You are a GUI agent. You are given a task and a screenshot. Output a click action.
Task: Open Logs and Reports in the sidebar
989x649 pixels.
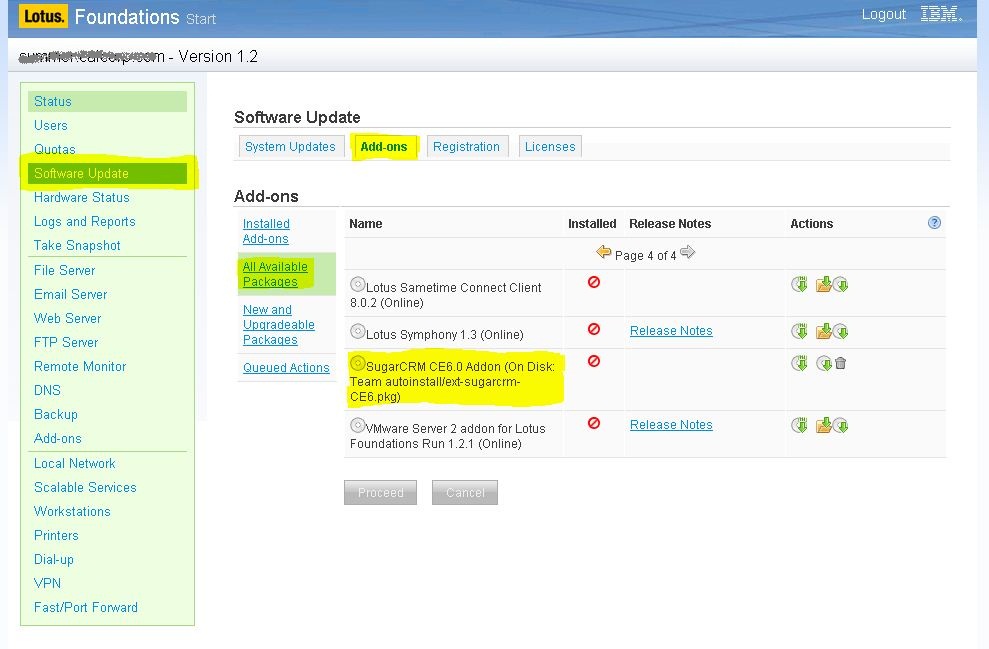pos(85,221)
